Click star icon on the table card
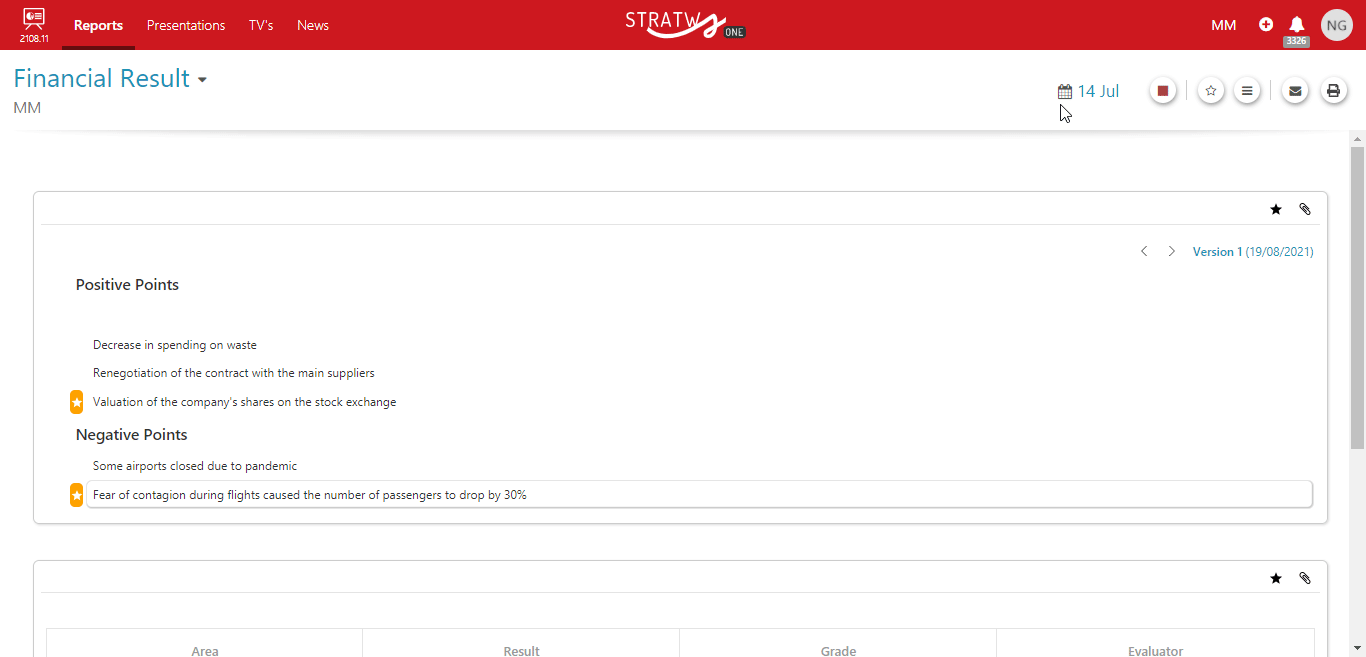Screen dimensions: 1366x657 tap(1276, 578)
